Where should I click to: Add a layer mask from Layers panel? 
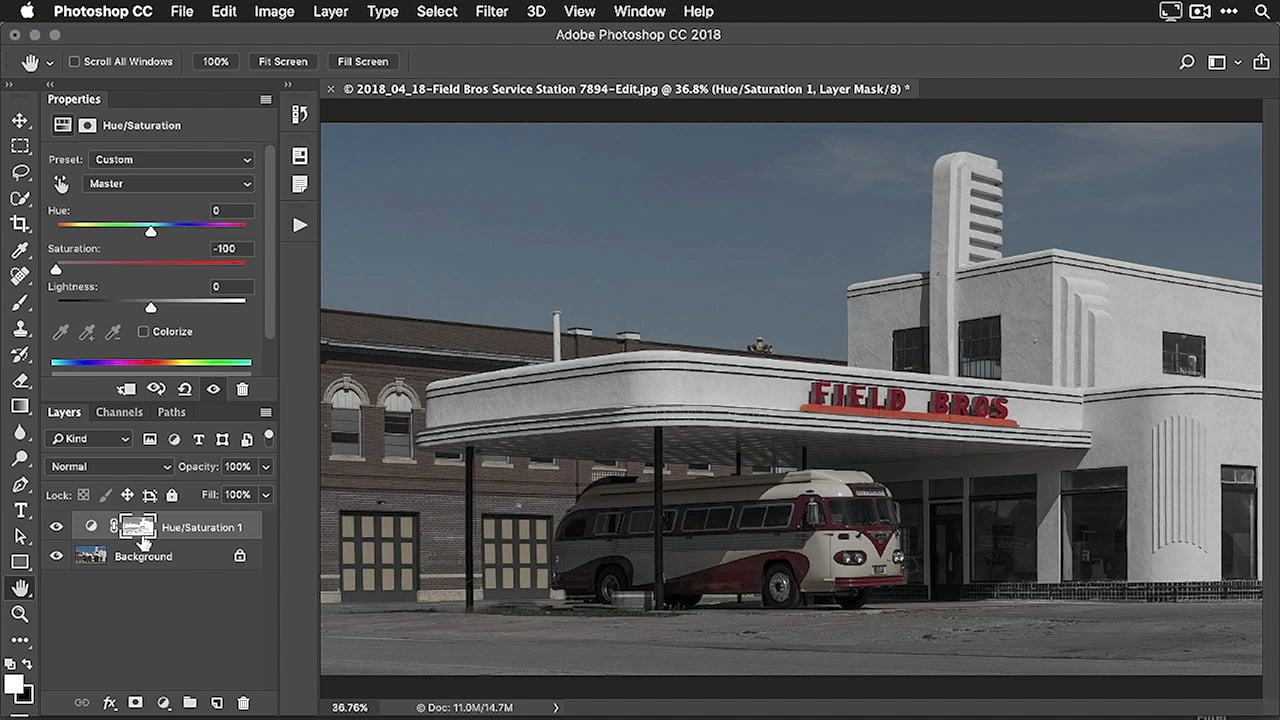coord(135,703)
